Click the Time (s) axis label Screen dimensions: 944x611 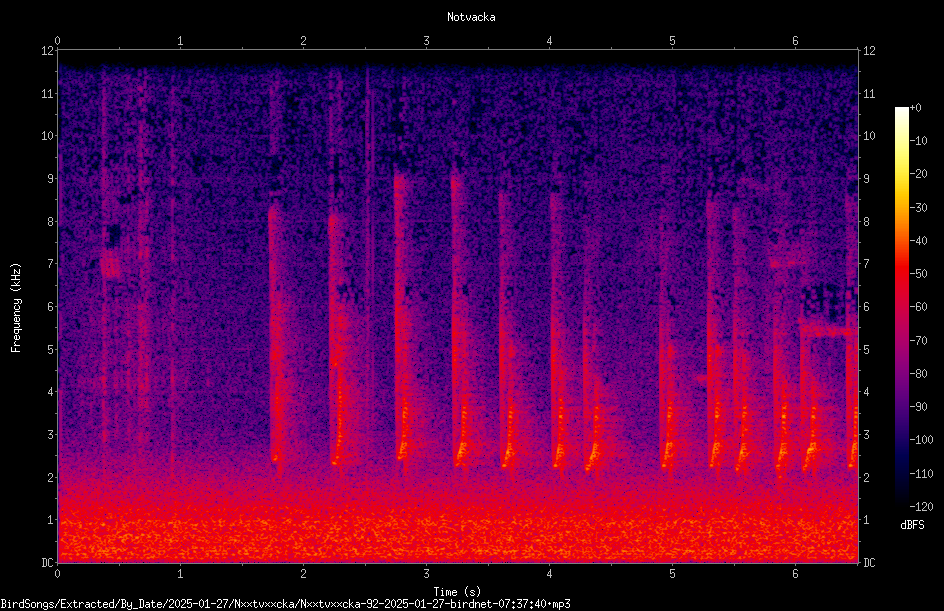point(457,592)
